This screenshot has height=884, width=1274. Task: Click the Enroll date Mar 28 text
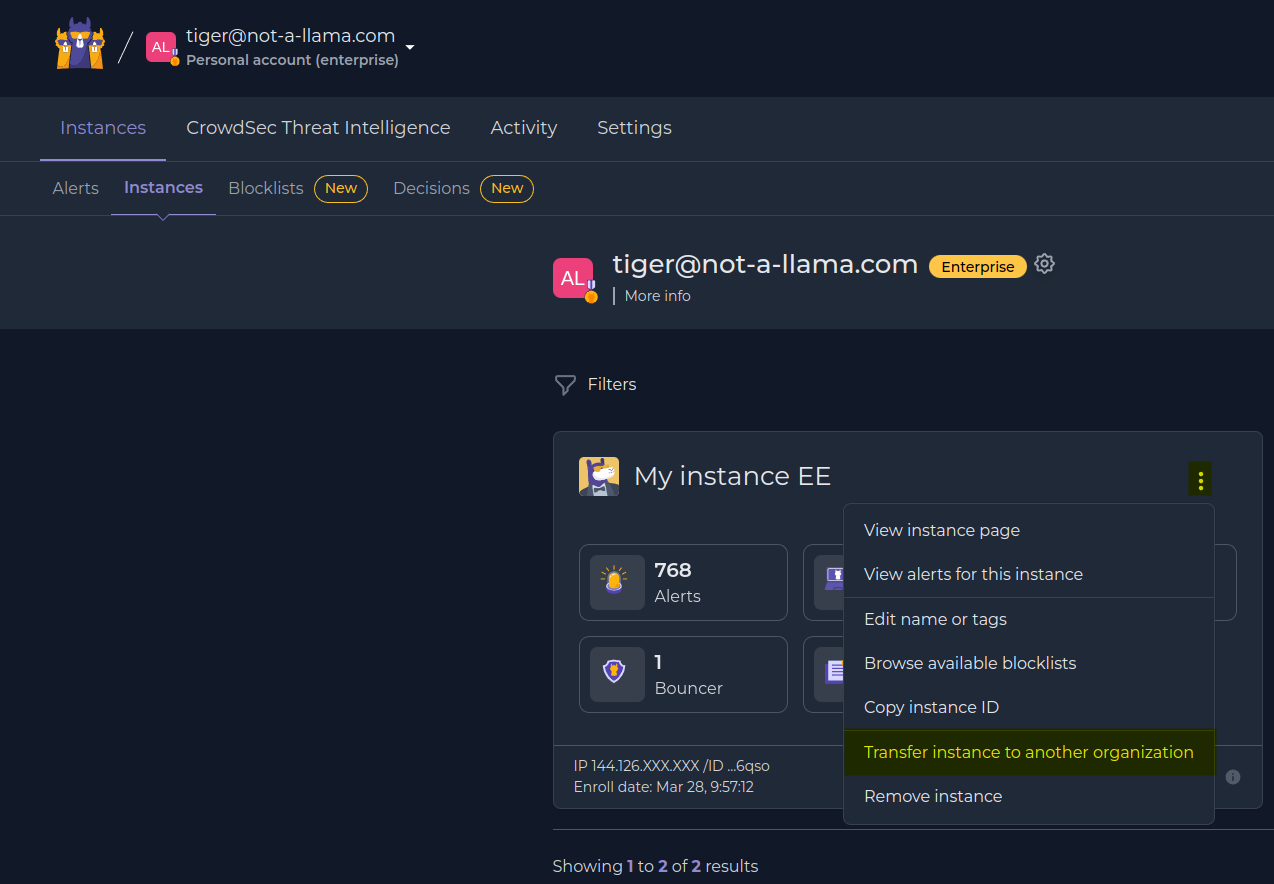coord(664,787)
